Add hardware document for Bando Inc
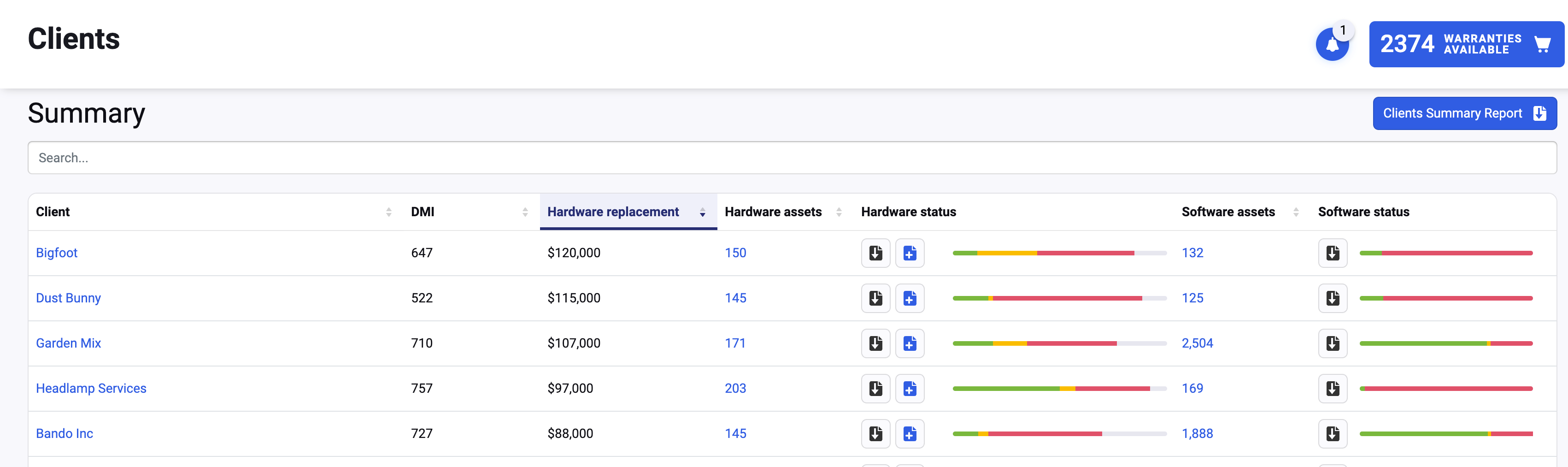This screenshot has width=1568, height=467. point(910,433)
